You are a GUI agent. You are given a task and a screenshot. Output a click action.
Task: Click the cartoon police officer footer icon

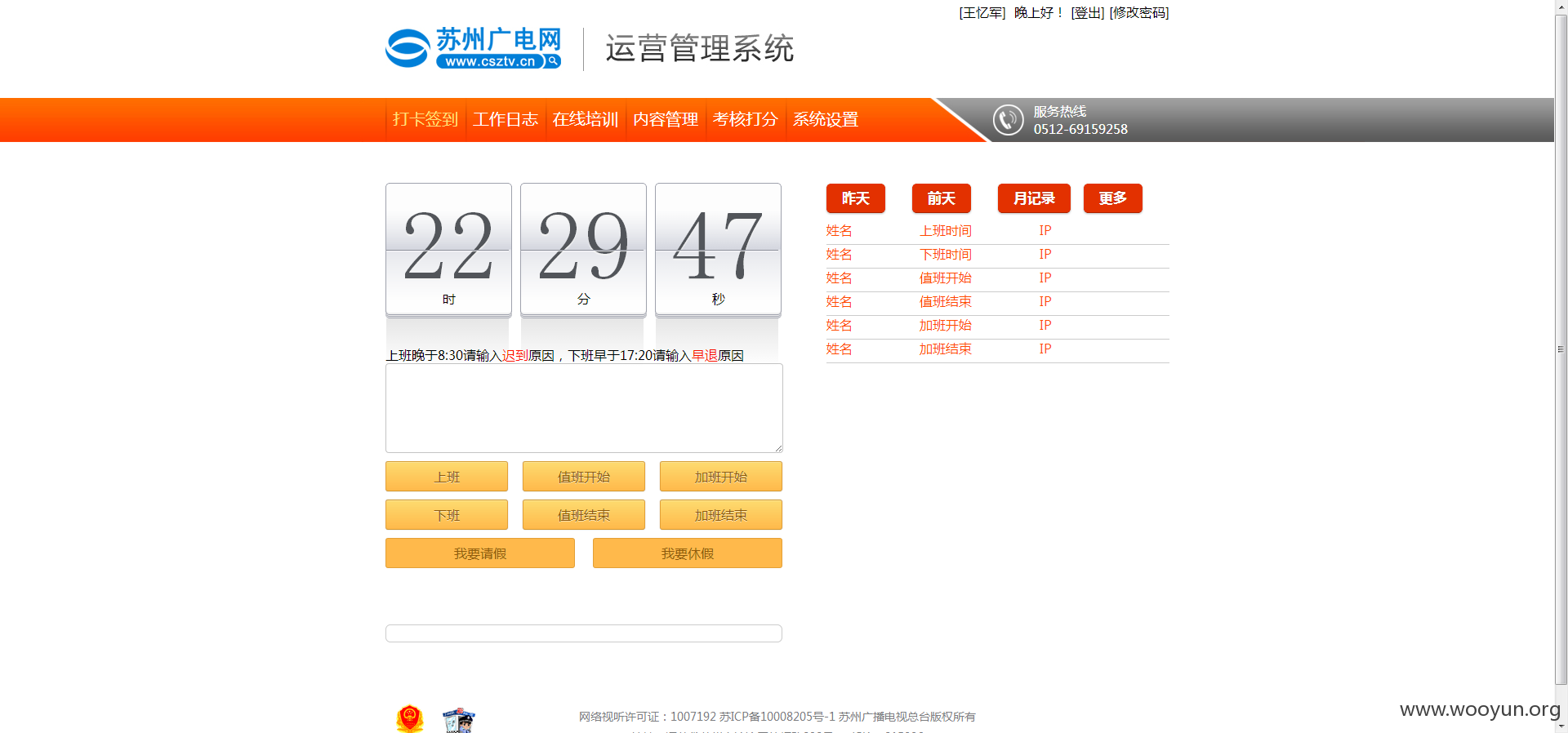click(x=459, y=720)
